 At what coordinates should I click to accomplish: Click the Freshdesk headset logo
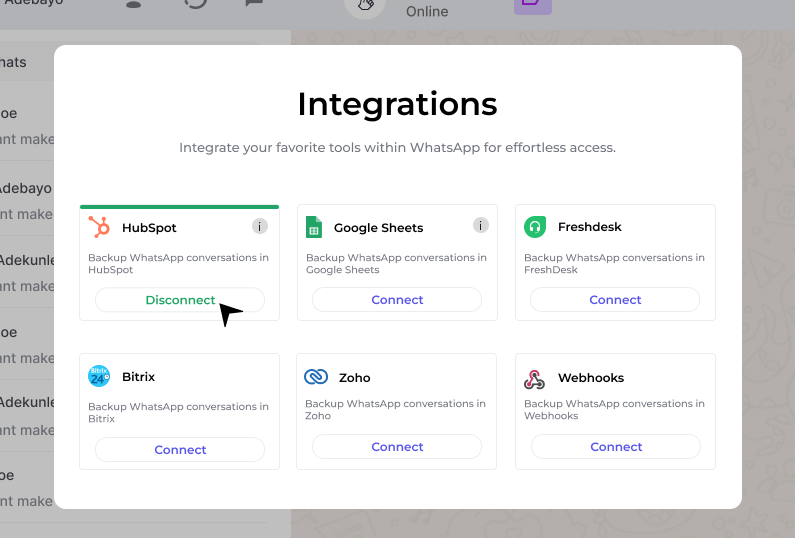click(x=535, y=227)
